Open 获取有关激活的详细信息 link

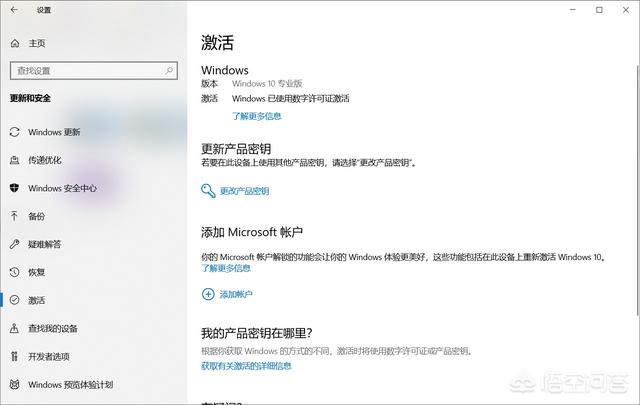tap(246, 366)
